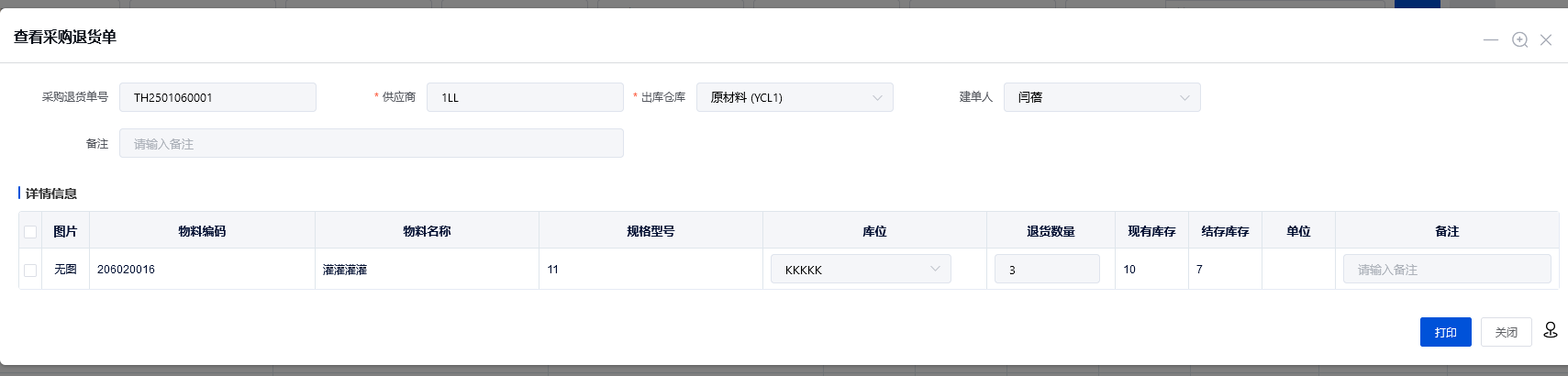Click the 退货数量 quantity field showing 3

(1047, 269)
